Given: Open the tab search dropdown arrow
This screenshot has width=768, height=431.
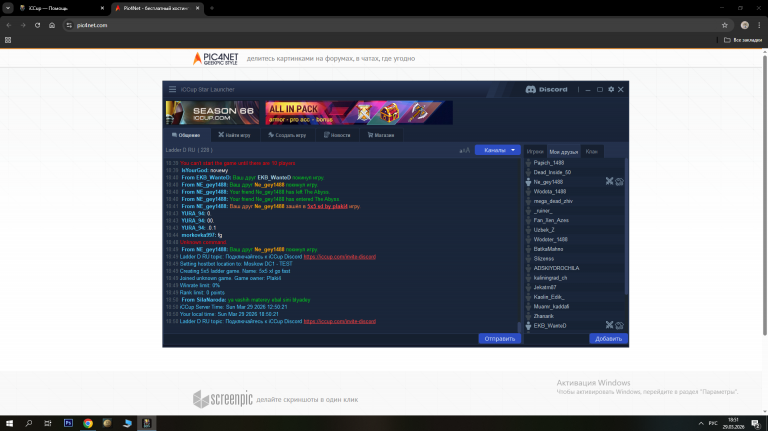Looking at the screenshot, I should point(8,8).
